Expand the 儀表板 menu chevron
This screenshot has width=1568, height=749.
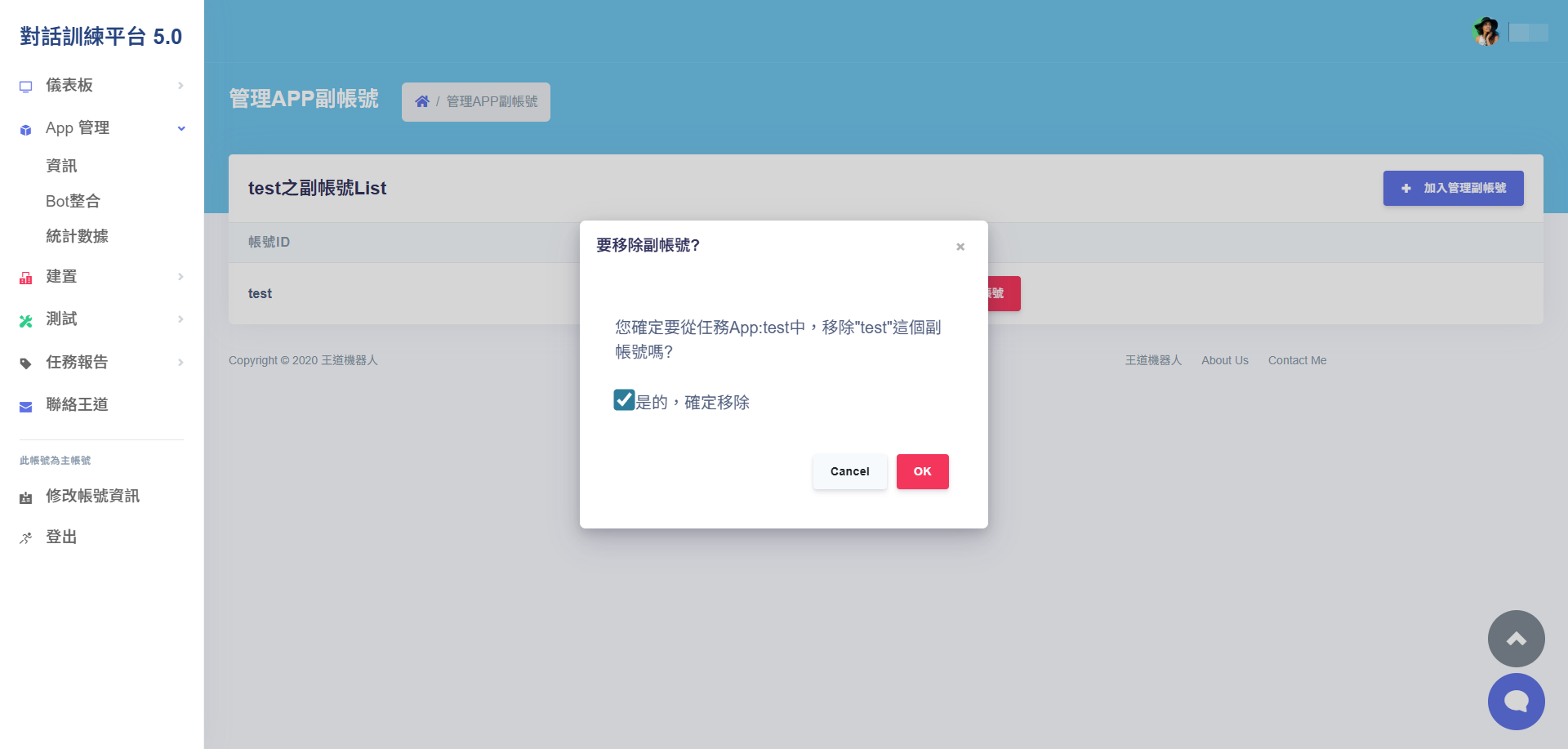[x=180, y=86]
